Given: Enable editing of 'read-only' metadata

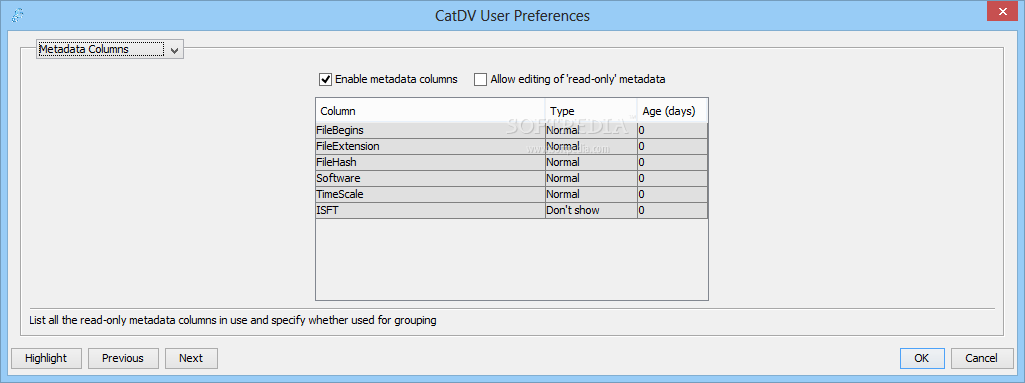Looking at the screenshot, I should click(480, 79).
